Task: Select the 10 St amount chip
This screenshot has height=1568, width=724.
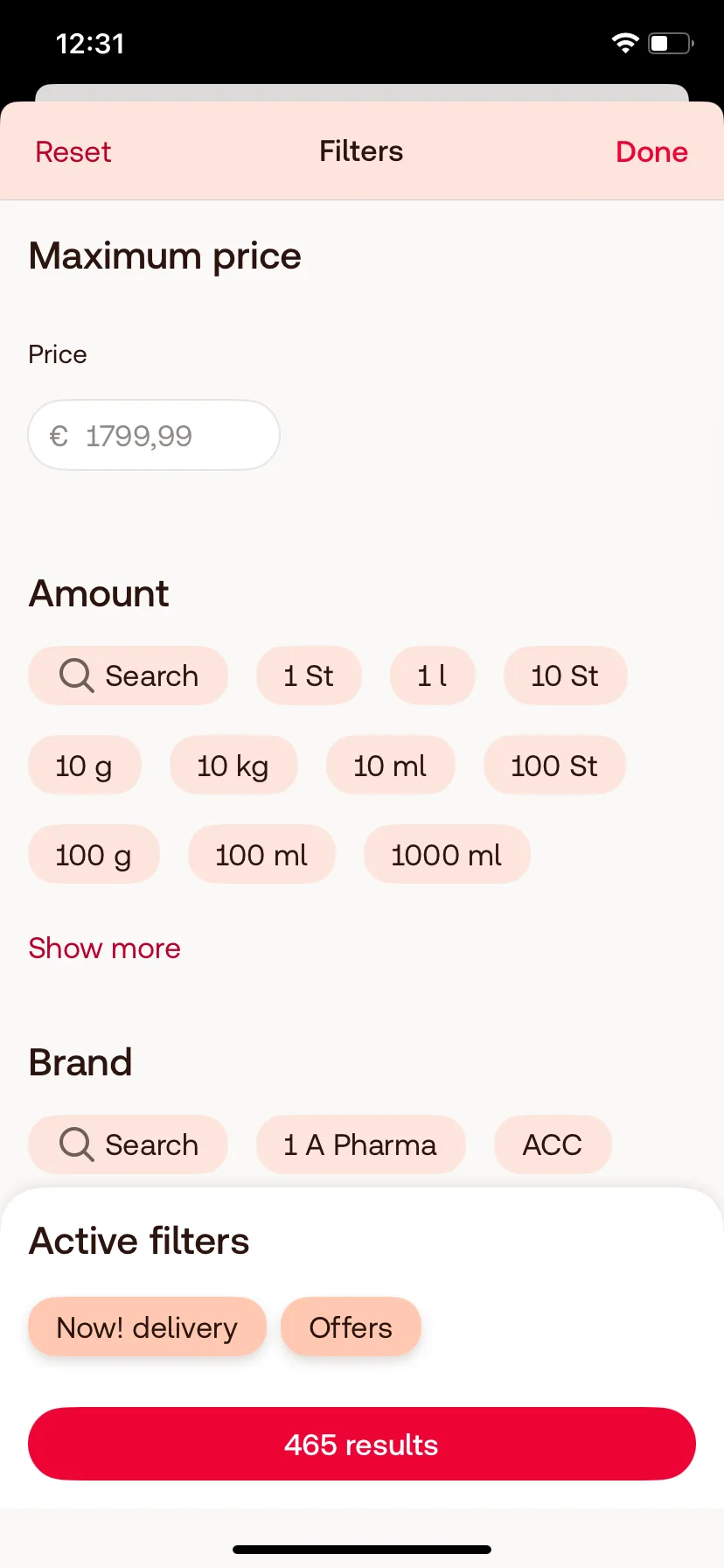Action: click(x=565, y=675)
